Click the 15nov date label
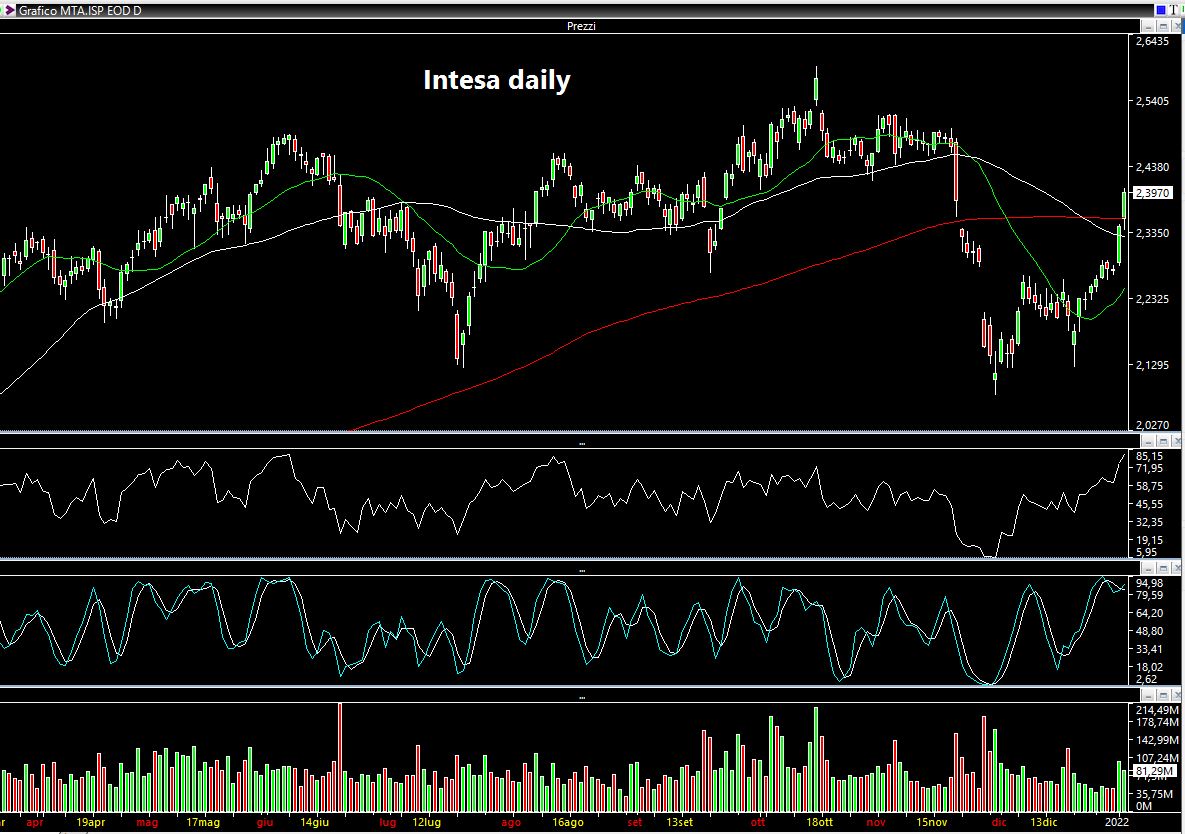This screenshot has height=834, width=1185. pyautogui.click(x=932, y=822)
